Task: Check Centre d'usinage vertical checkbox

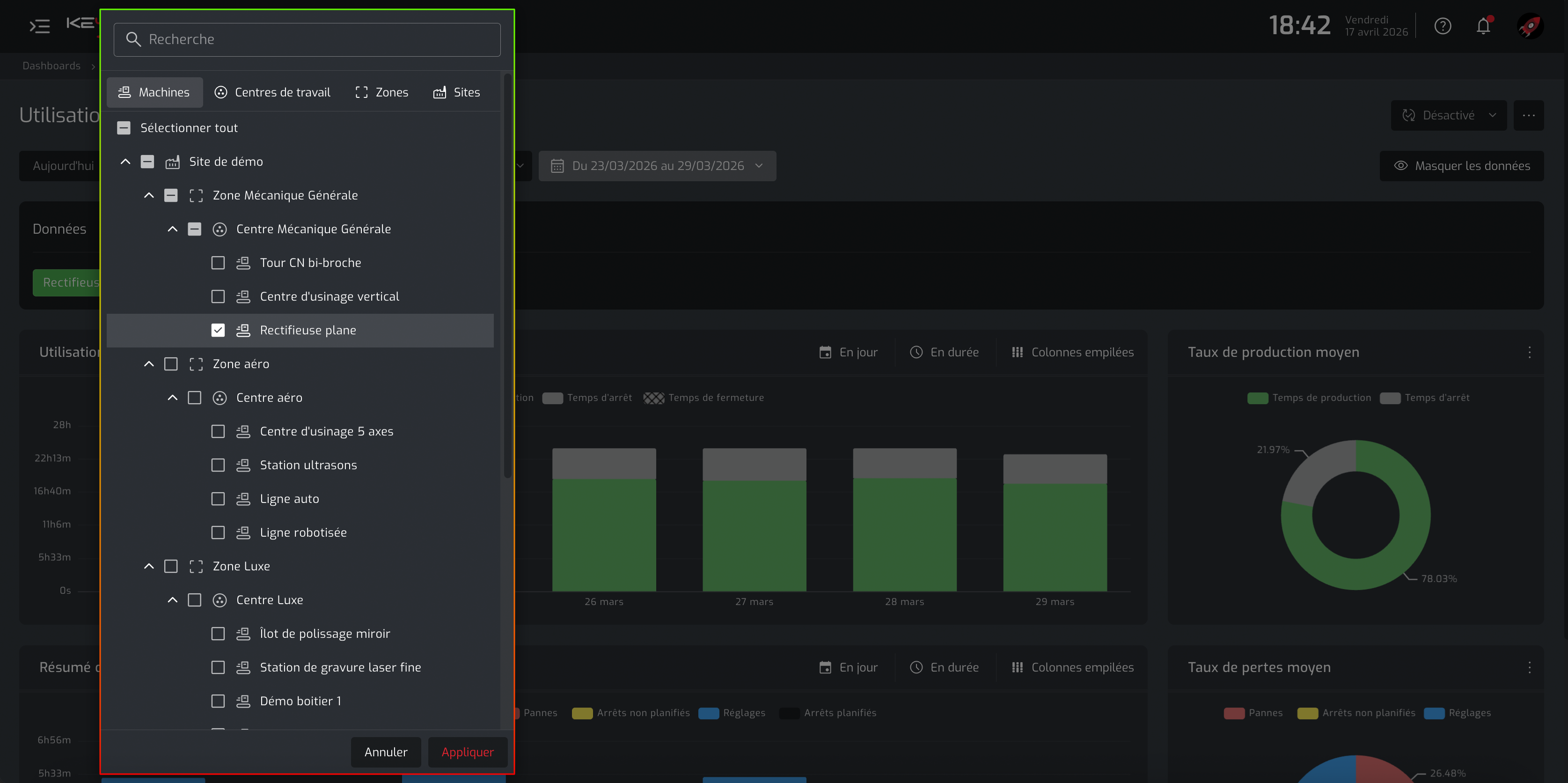Action: click(218, 296)
